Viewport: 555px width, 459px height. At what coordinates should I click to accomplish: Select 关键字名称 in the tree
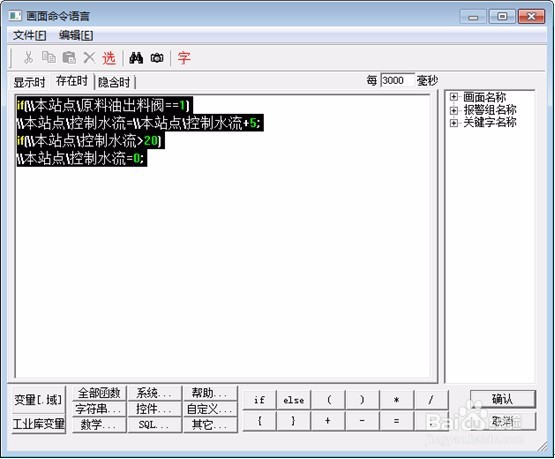(x=490, y=122)
